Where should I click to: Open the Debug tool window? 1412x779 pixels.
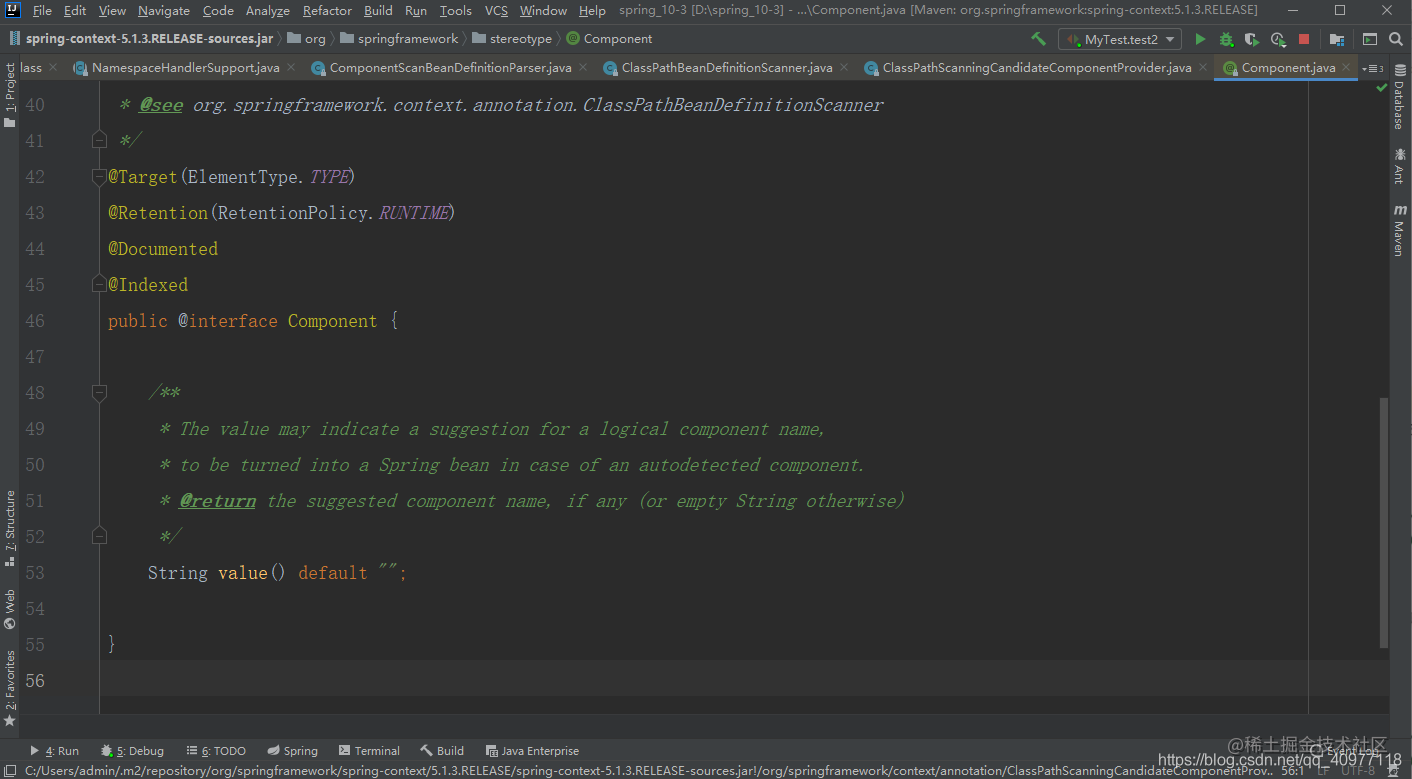coord(132,751)
